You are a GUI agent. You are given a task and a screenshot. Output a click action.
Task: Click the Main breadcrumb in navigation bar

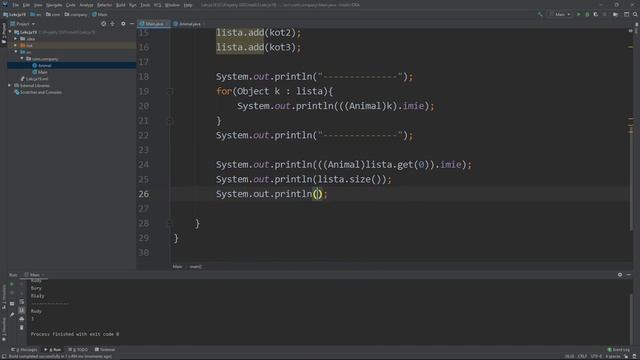coord(100,14)
